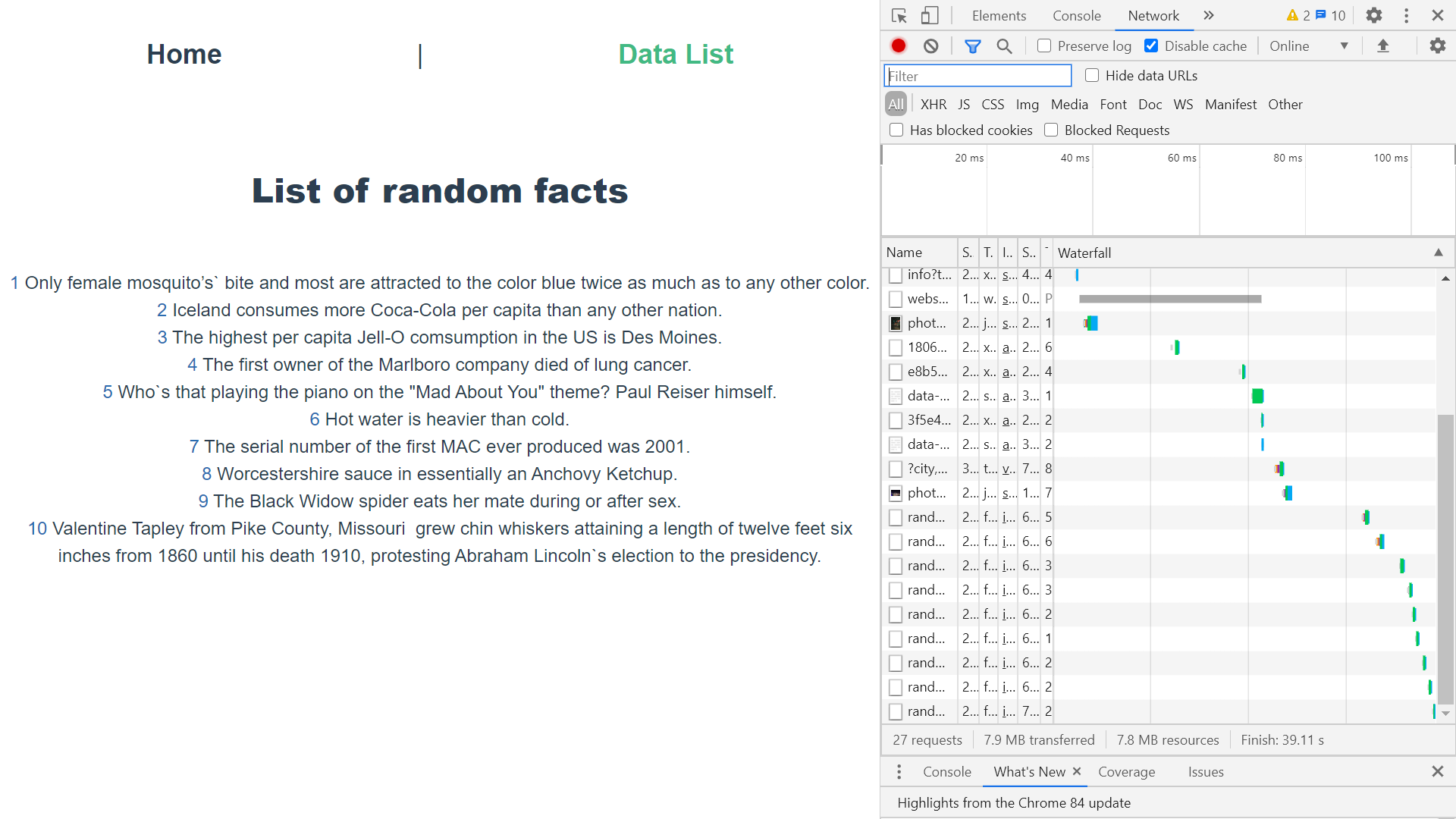Check Has blocked cookies option
This screenshot has width=1456, height=819.
click(x=896, y=130)
